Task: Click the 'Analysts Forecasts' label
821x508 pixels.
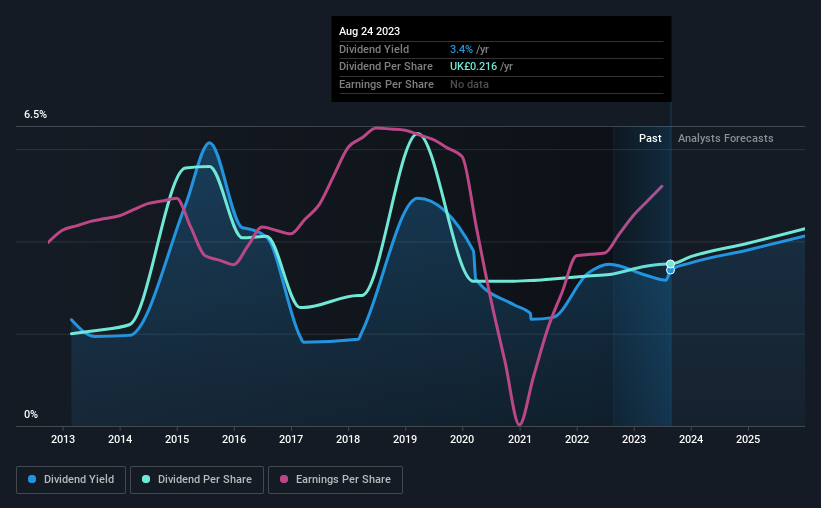Action: 725,138
